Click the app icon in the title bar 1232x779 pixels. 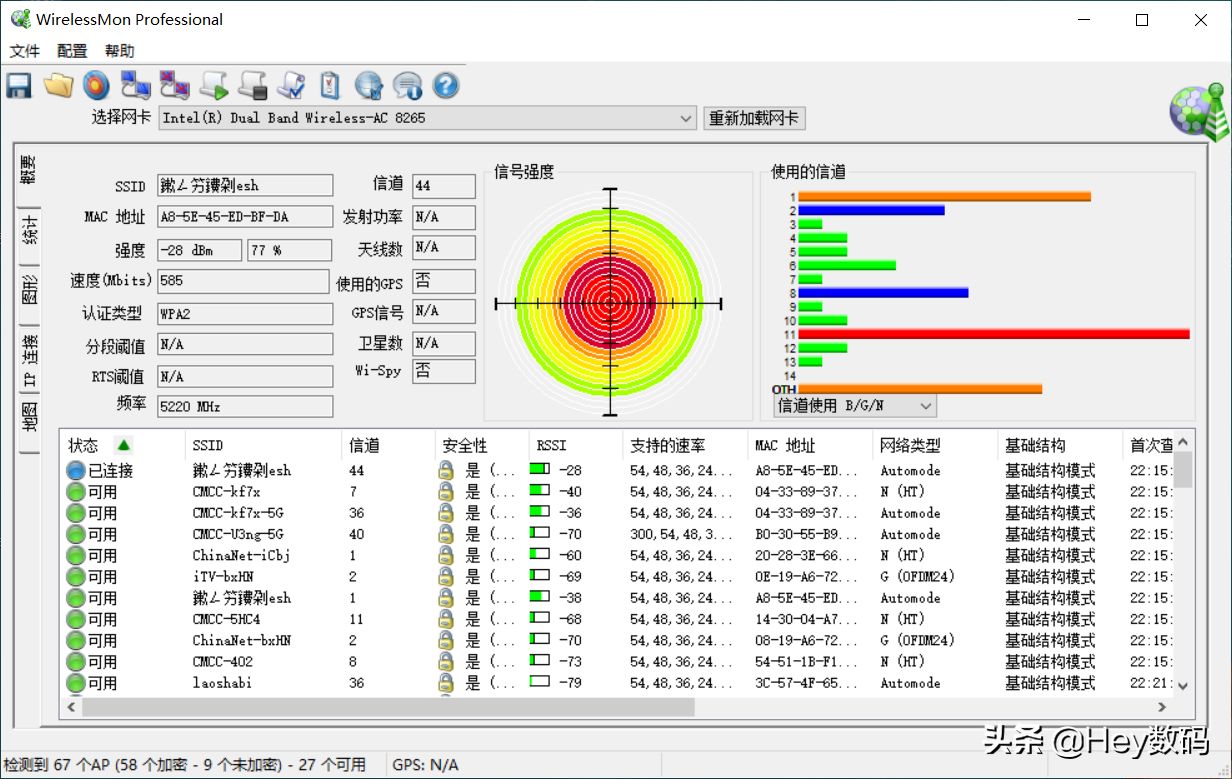coord(20,19)
